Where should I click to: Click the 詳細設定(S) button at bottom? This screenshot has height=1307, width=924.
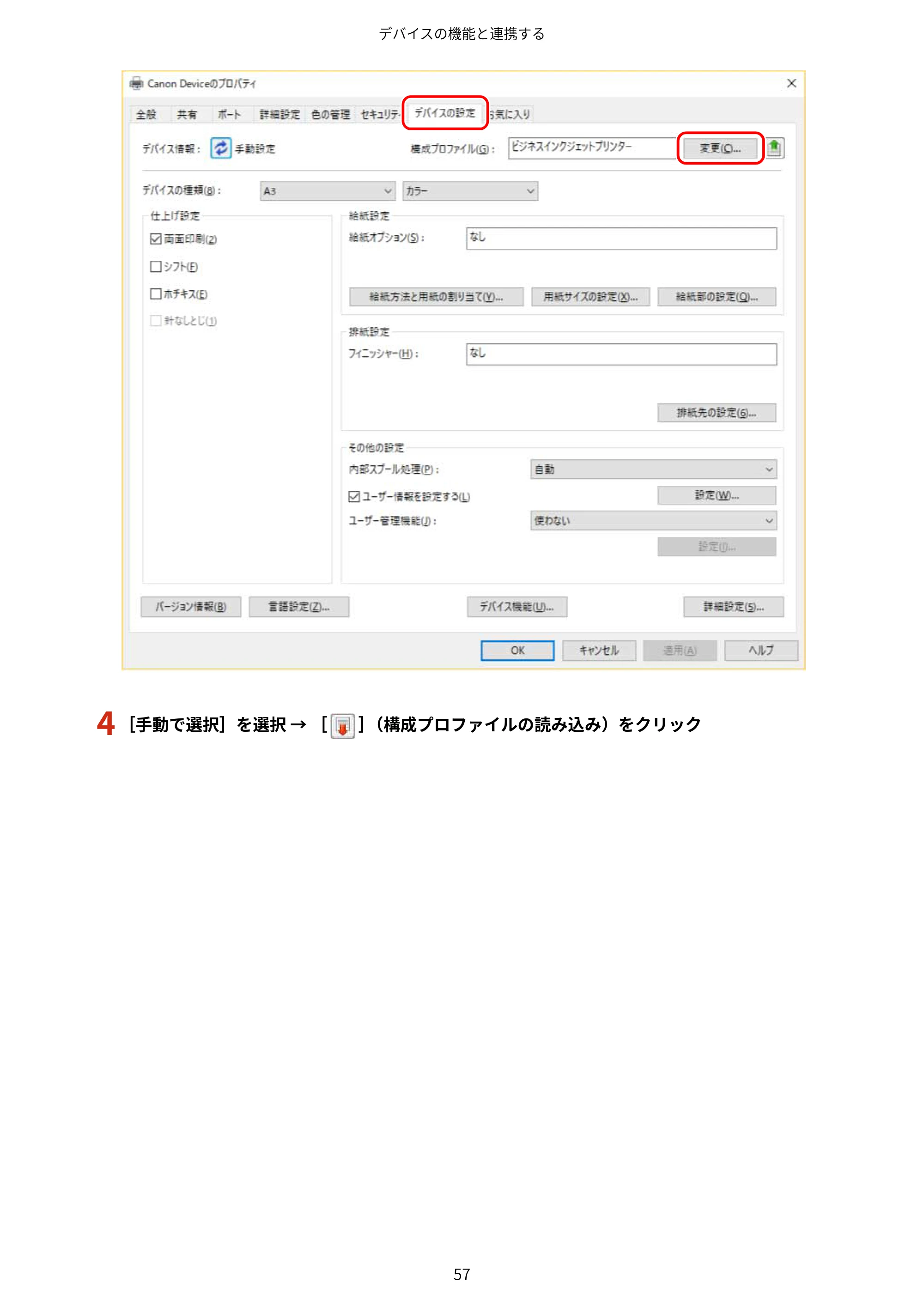734,608
